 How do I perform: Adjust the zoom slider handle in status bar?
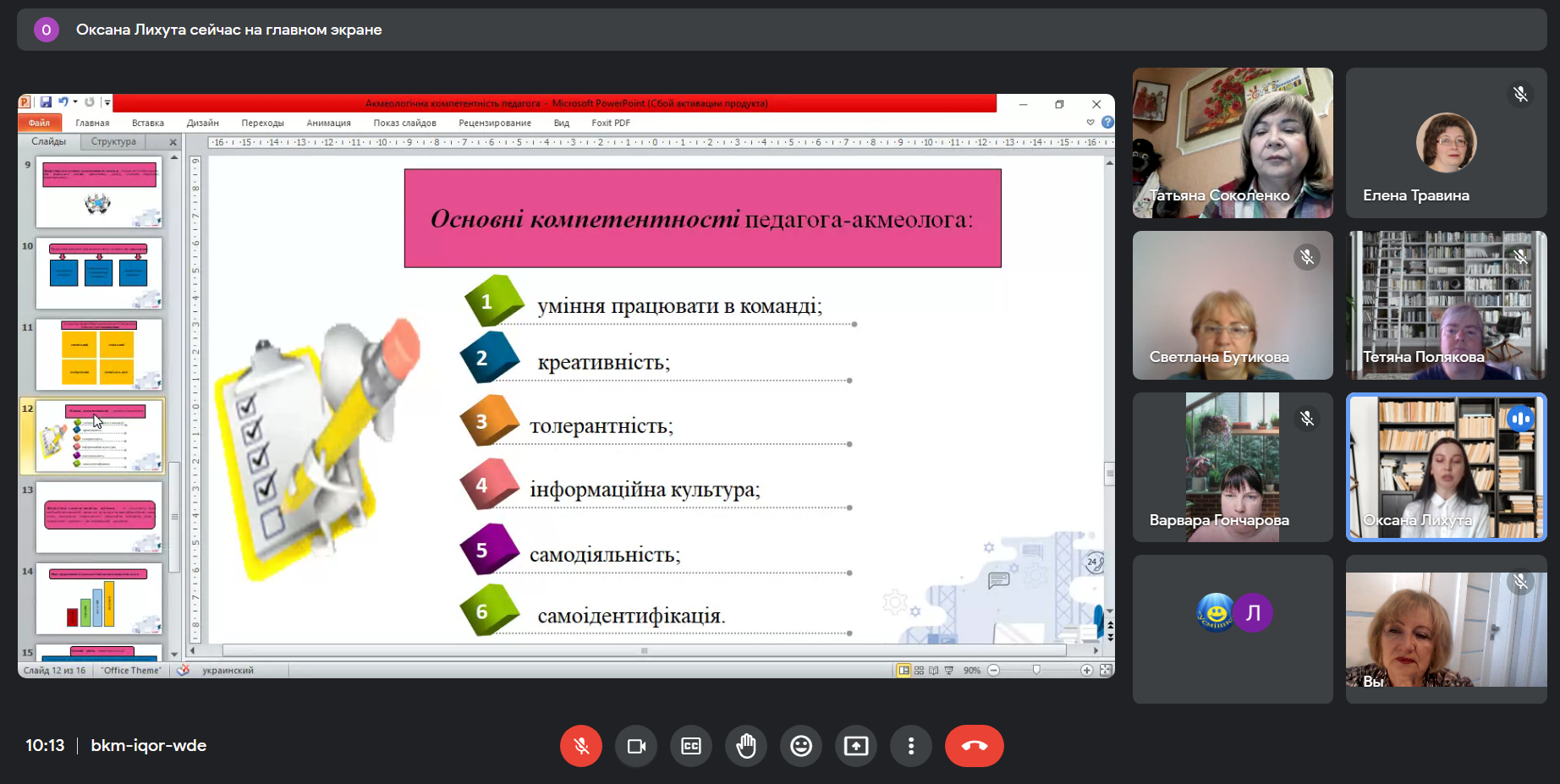click(1036, 671)
